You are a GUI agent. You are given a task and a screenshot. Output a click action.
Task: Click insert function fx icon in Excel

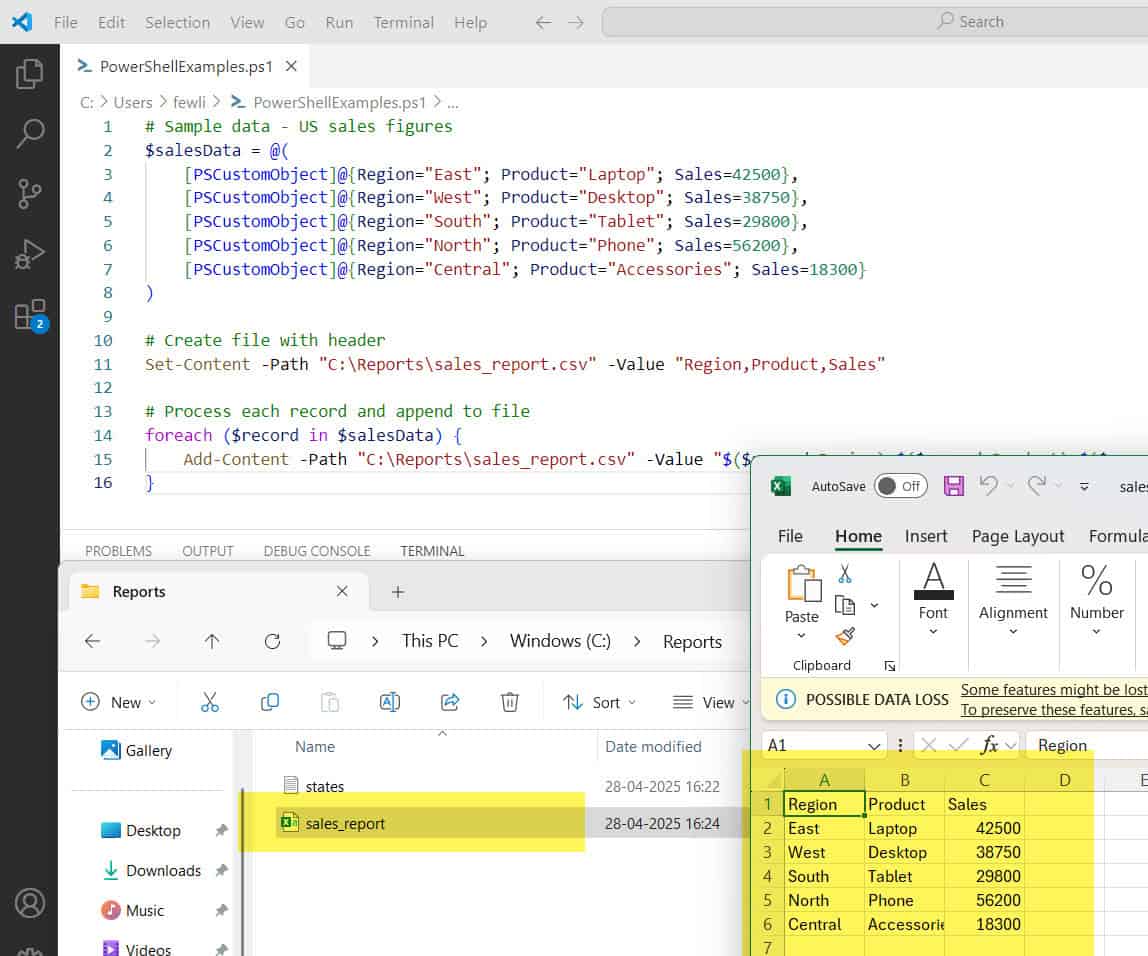pos(990,745)
